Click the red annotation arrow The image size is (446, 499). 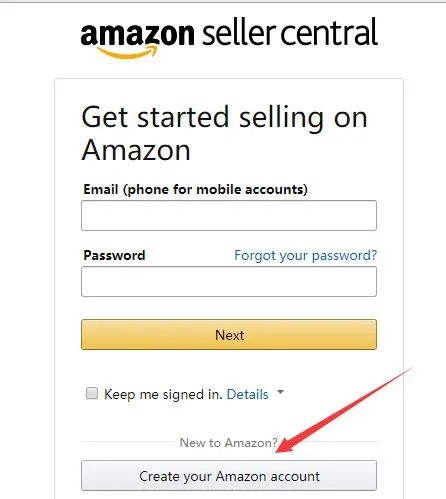click(344, 411)
